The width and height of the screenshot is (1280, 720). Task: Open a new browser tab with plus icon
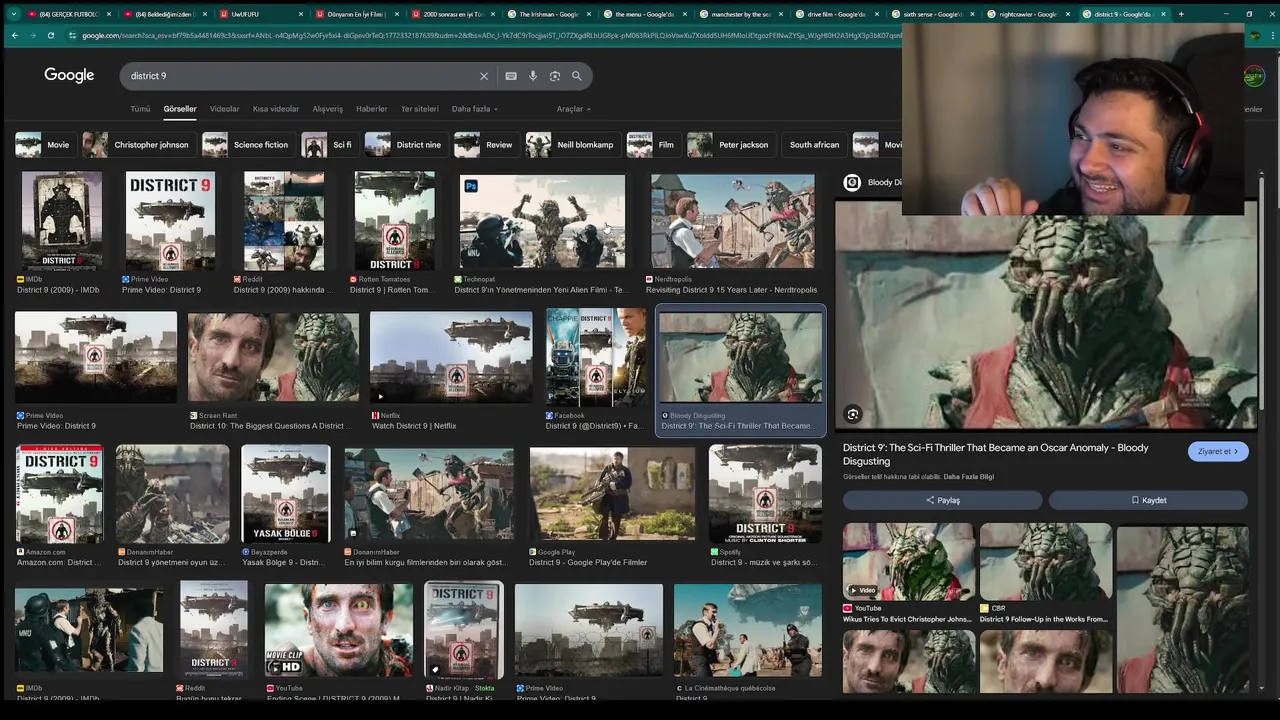pyautogui.click(x=1181, y=14)
